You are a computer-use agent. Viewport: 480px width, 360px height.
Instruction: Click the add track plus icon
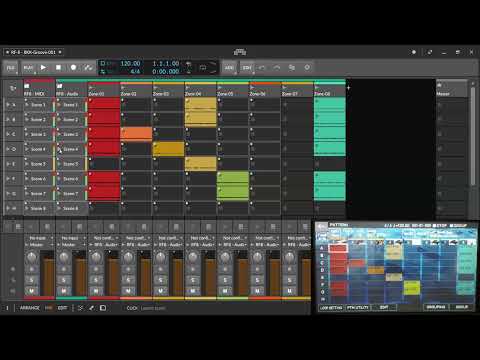click(x=348, y=88)
